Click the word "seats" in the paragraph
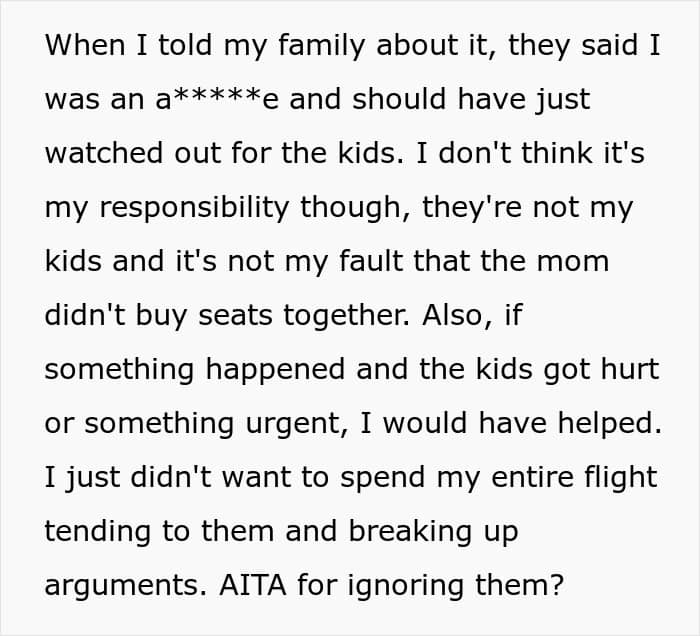Screen dimensions: 700x636 235,316
